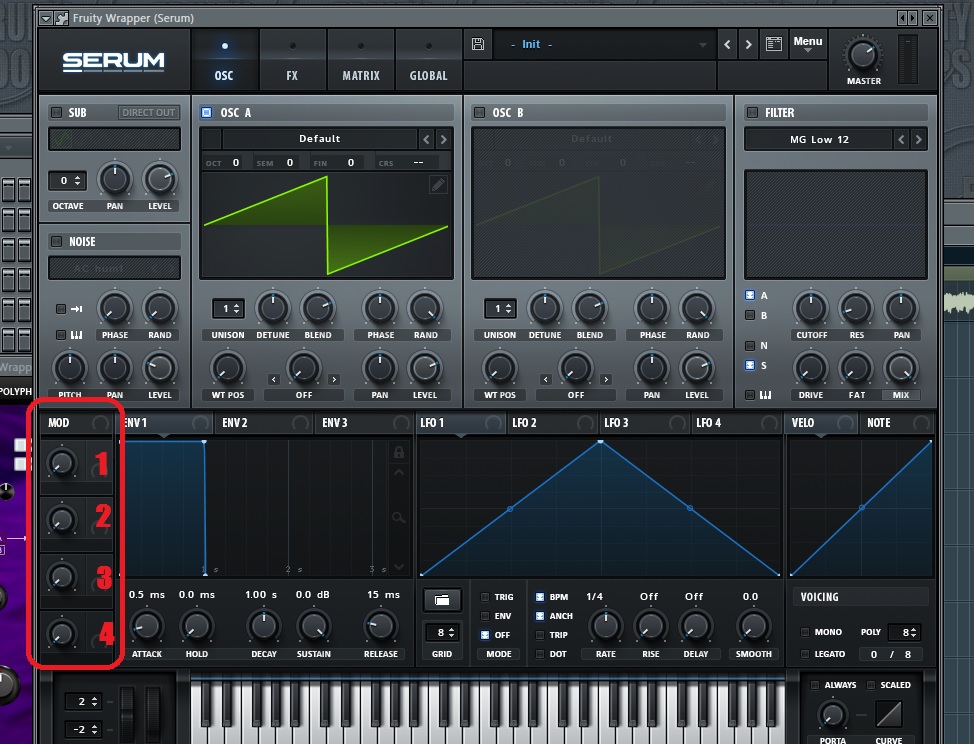This screenshot has width=974, height=744.
Task: Enable the SUB oscillator
Action: [x=57, y=112]
